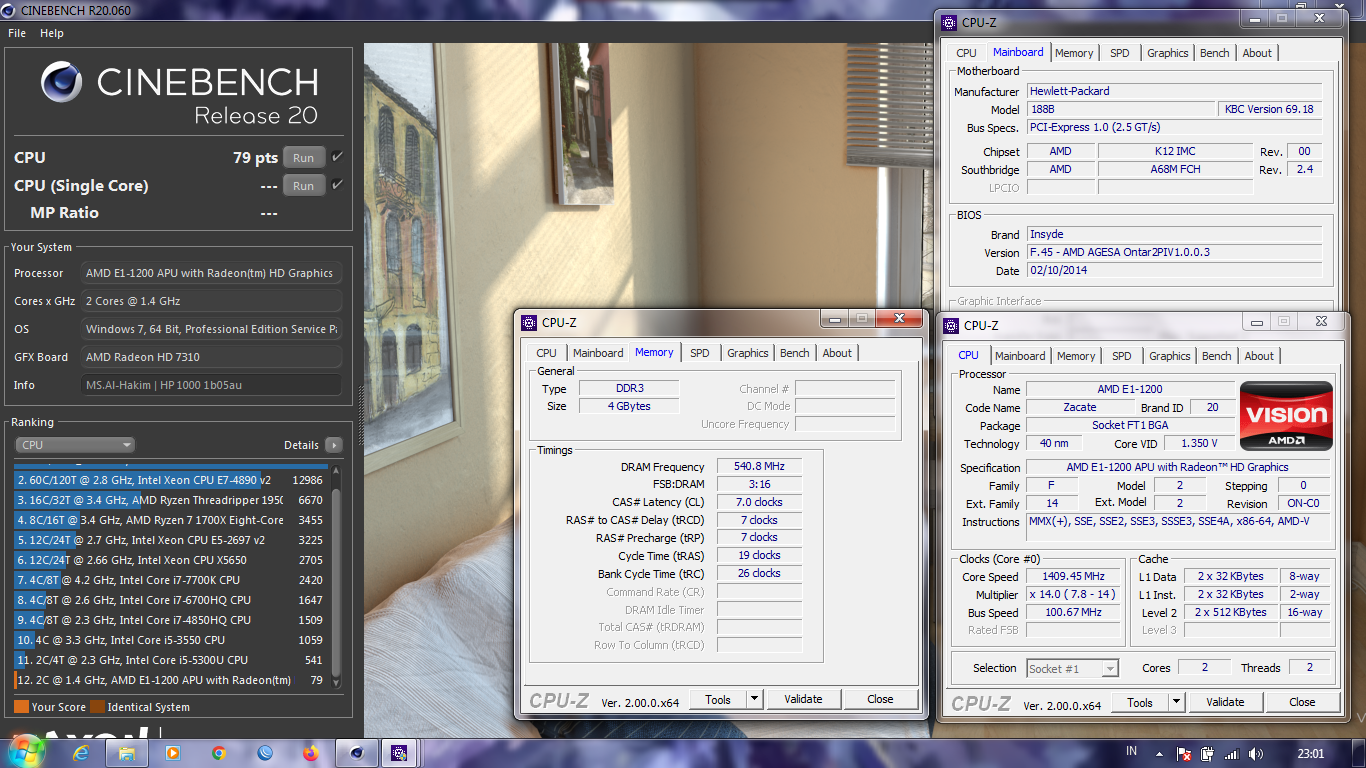Screen dimensions: 1366x768
Task: Open the orange media player taskbar icon
Action: pos(173,752)
